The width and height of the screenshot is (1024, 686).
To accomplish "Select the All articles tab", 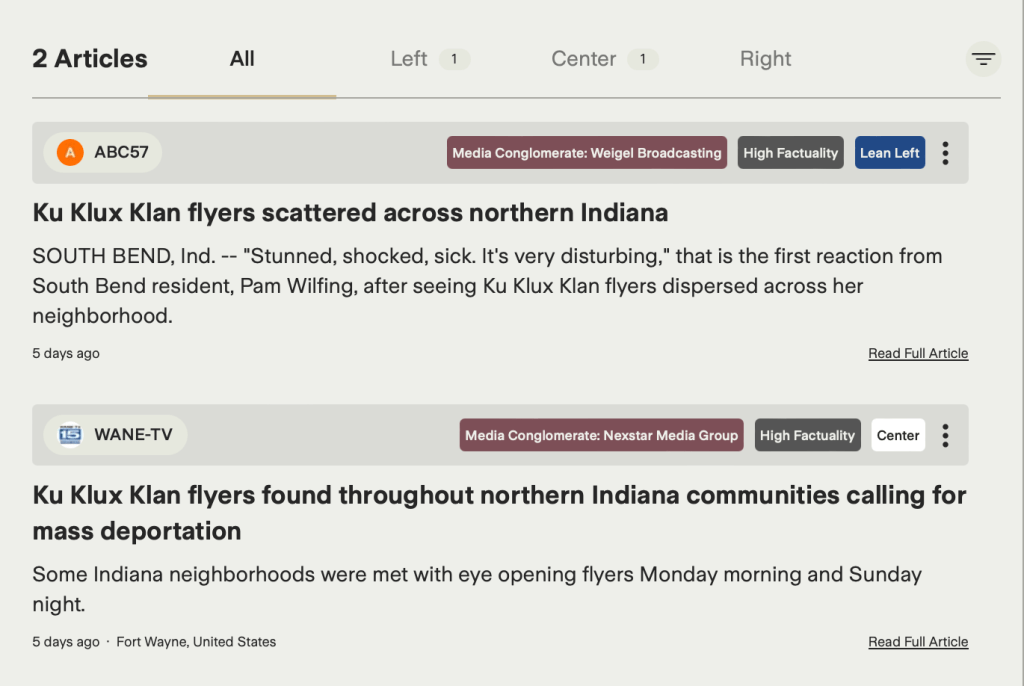I will (x=242, y=59).
